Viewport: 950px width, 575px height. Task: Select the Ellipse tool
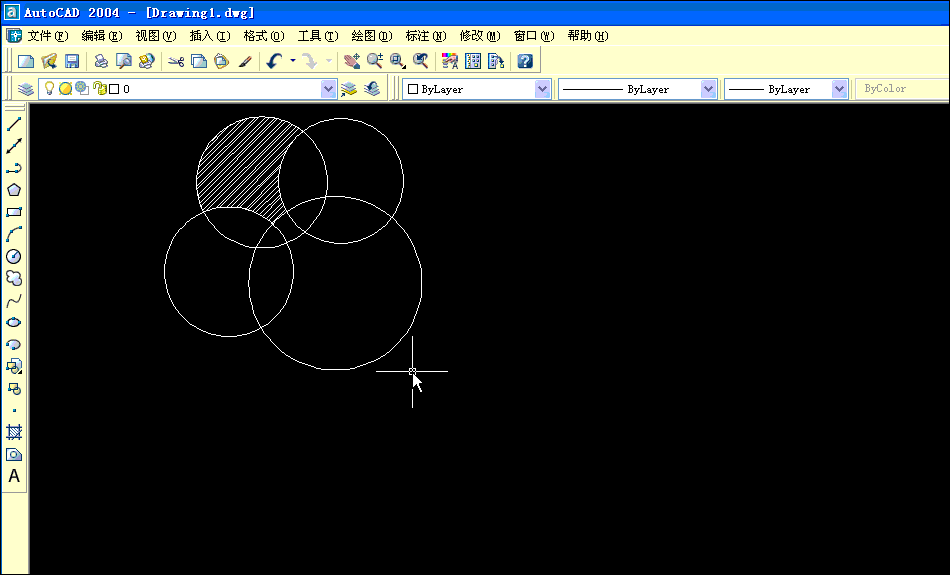coord(14,322)
